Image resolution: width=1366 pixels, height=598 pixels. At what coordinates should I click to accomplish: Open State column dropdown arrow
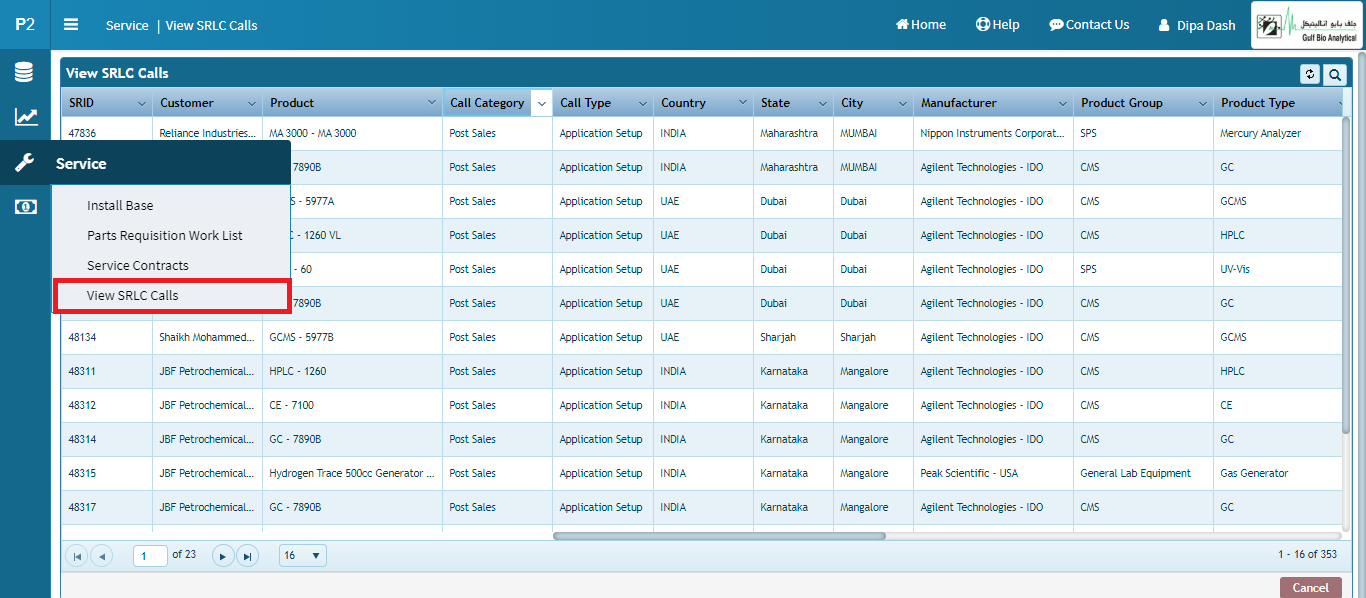point(823,103)
